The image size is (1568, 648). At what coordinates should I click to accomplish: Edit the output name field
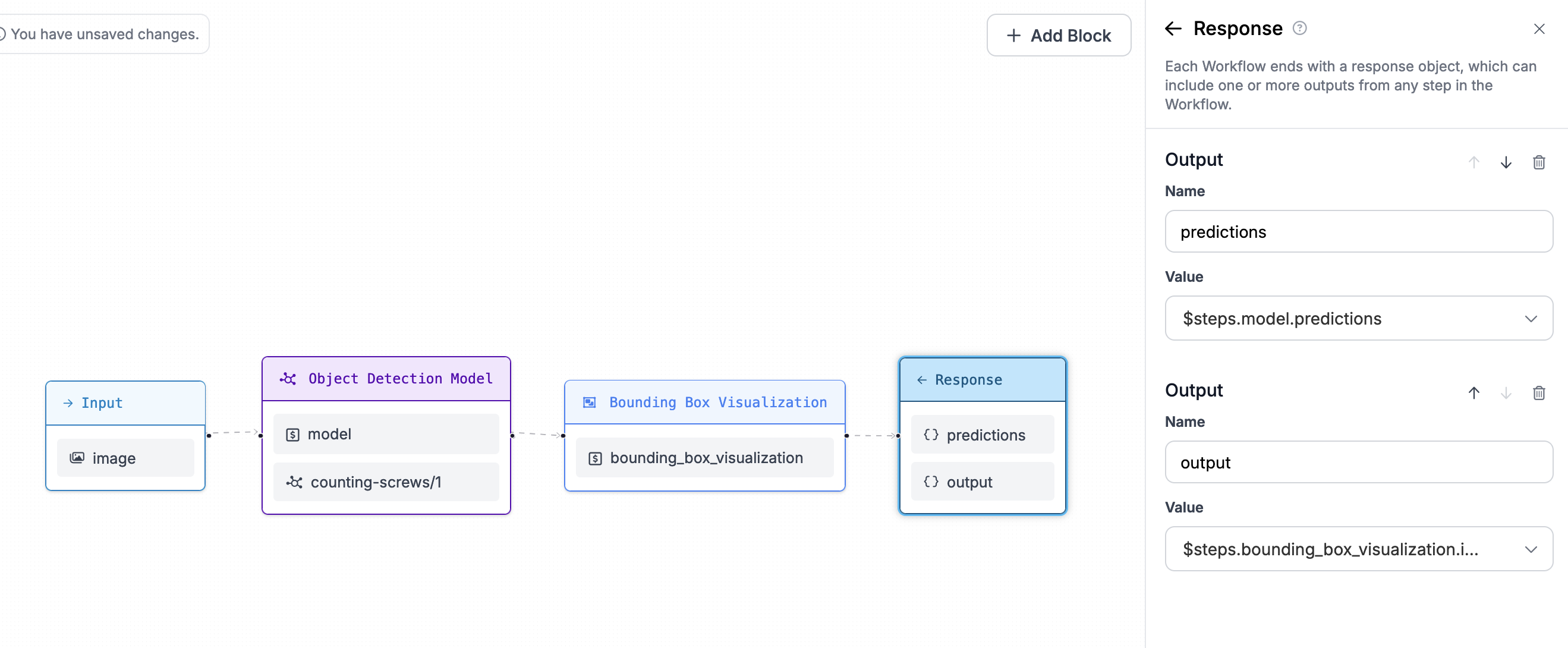tap(1358, 462)
